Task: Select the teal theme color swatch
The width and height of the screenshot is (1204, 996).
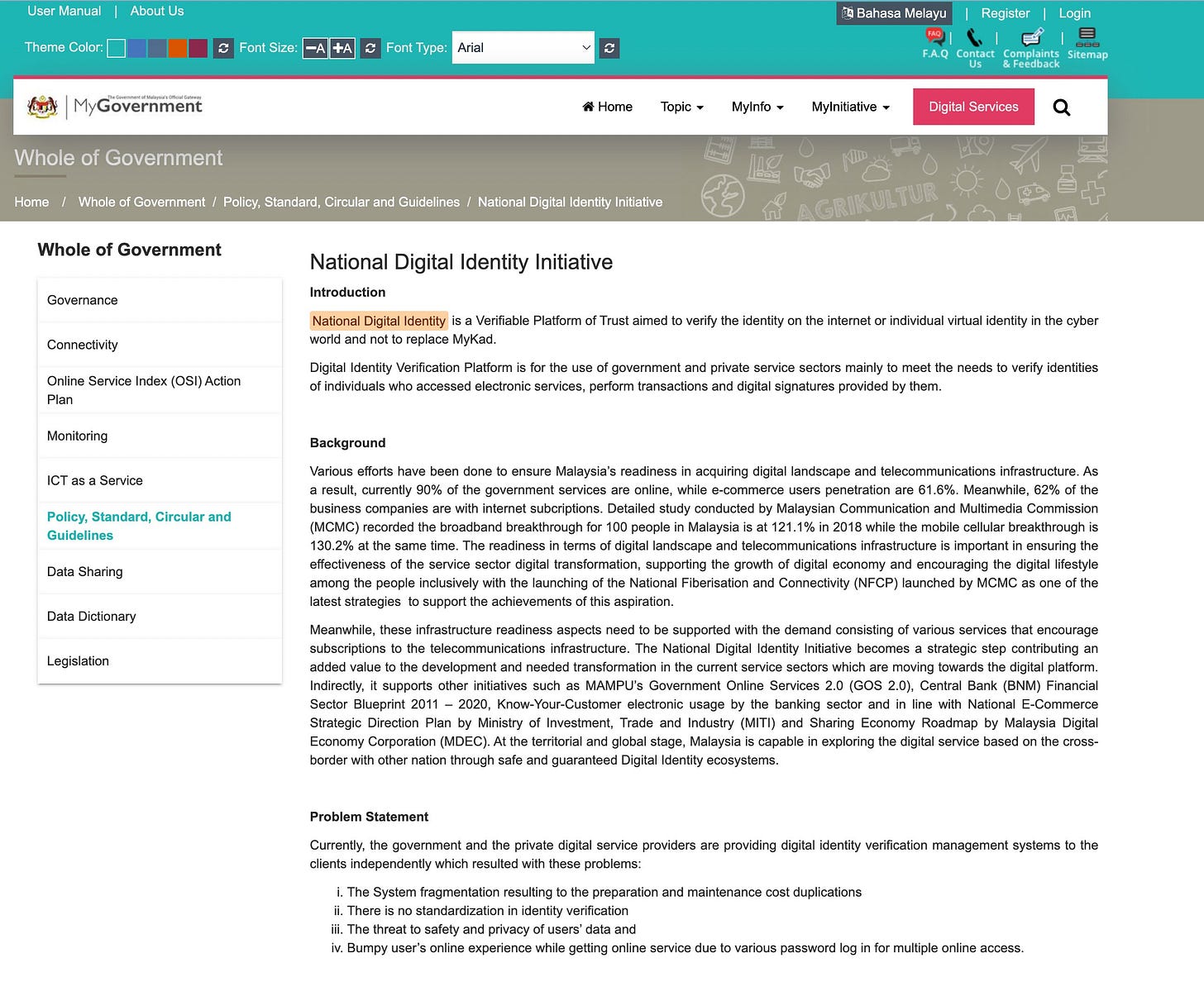Action: 117,48
